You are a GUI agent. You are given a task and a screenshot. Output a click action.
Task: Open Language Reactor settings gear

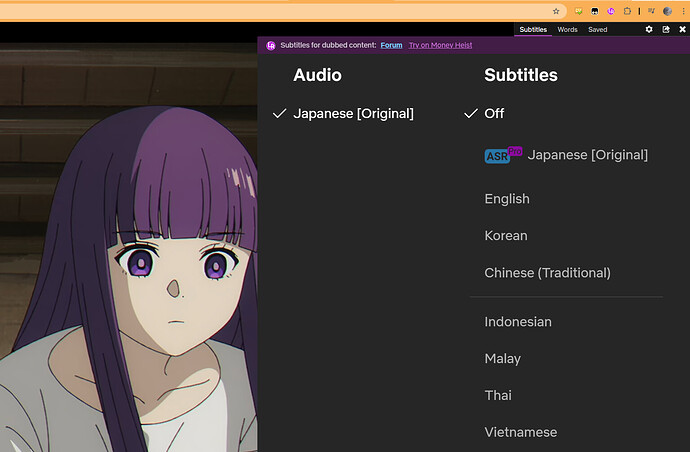coord(649,30)
